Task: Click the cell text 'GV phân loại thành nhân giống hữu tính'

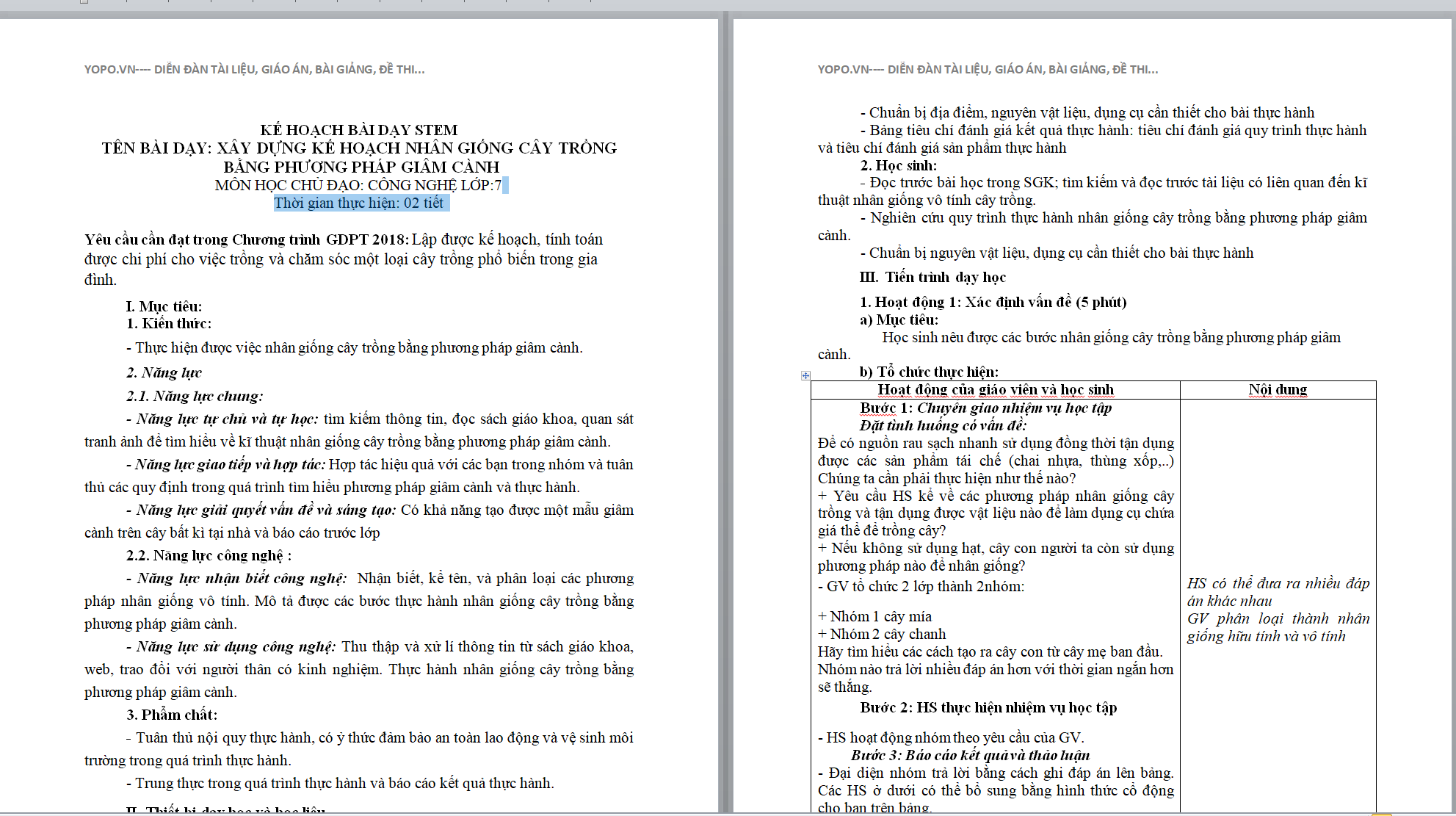Action: tap(1278, 627)
